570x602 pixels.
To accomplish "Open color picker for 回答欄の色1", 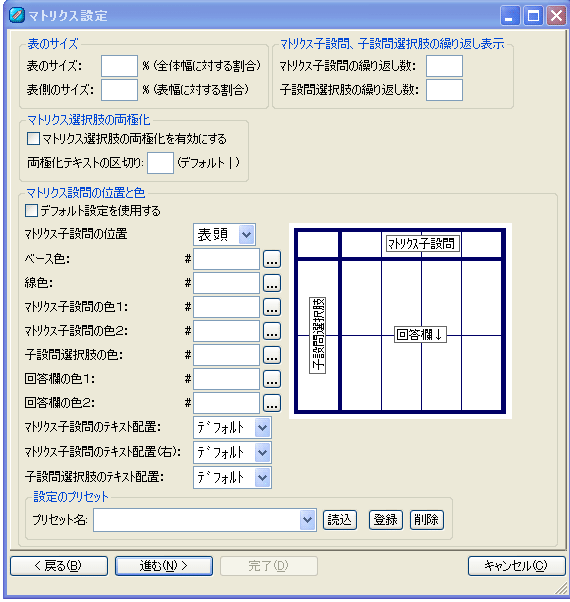I will [272, 379].
